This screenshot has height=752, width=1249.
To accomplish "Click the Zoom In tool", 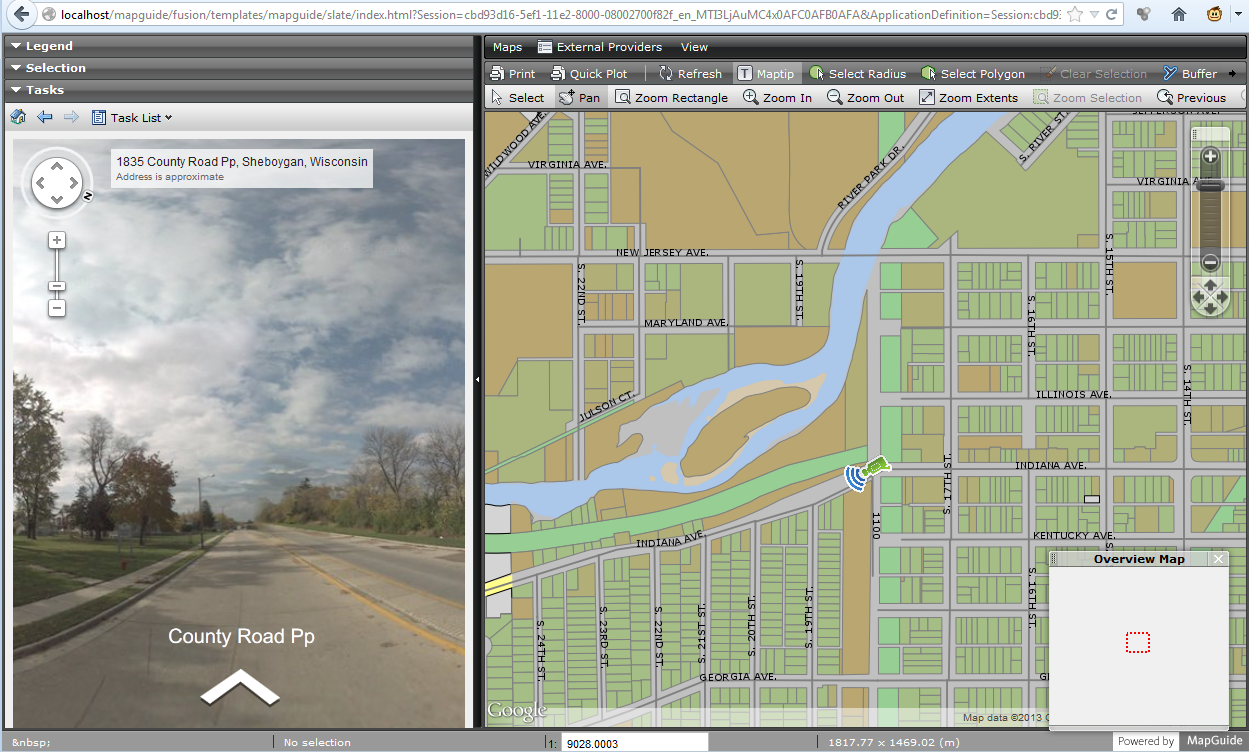I will pyautogui.click(x=777, y=97).
